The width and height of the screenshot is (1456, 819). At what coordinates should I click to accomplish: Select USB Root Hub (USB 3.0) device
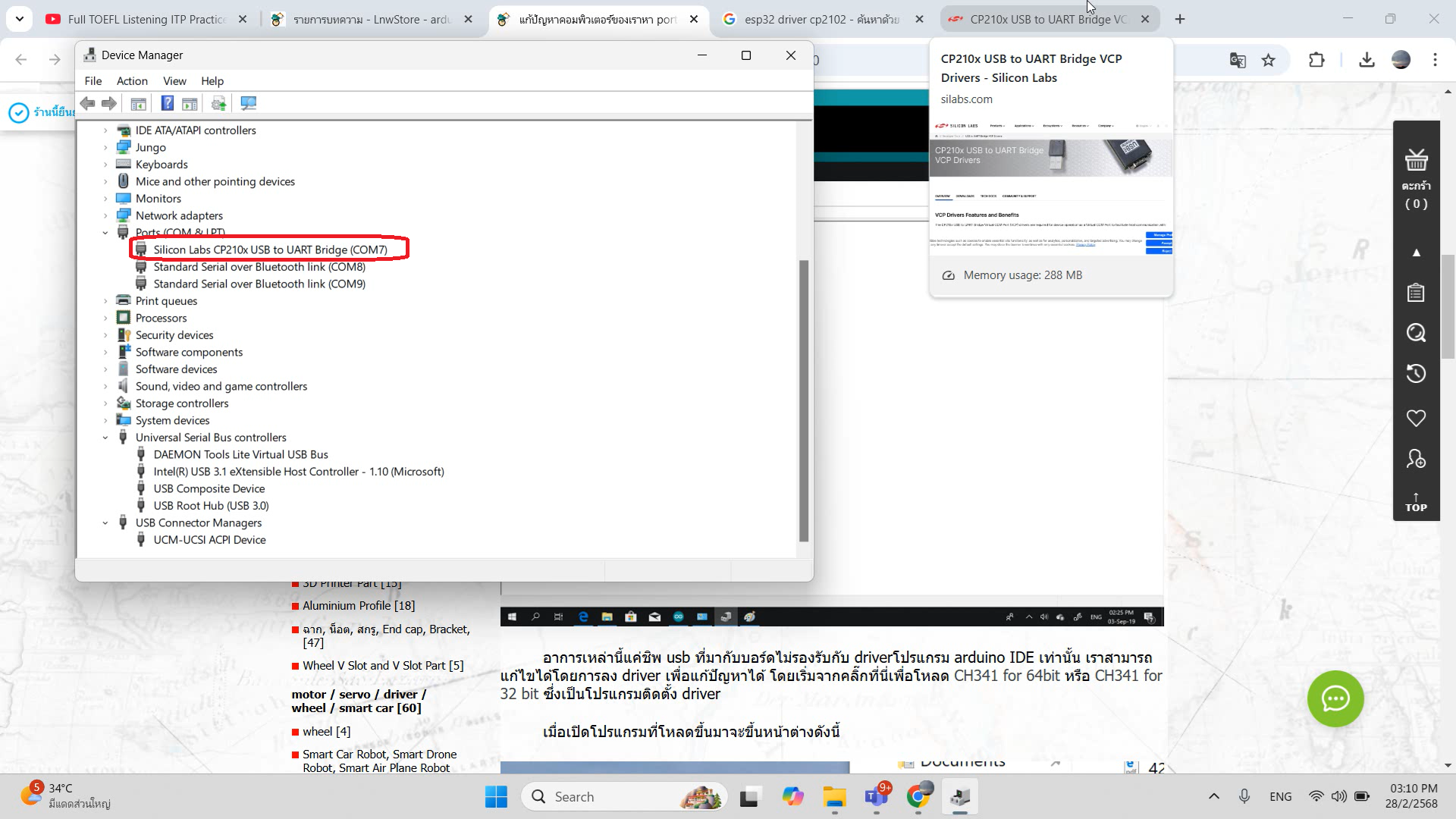[x=211, y=506]
